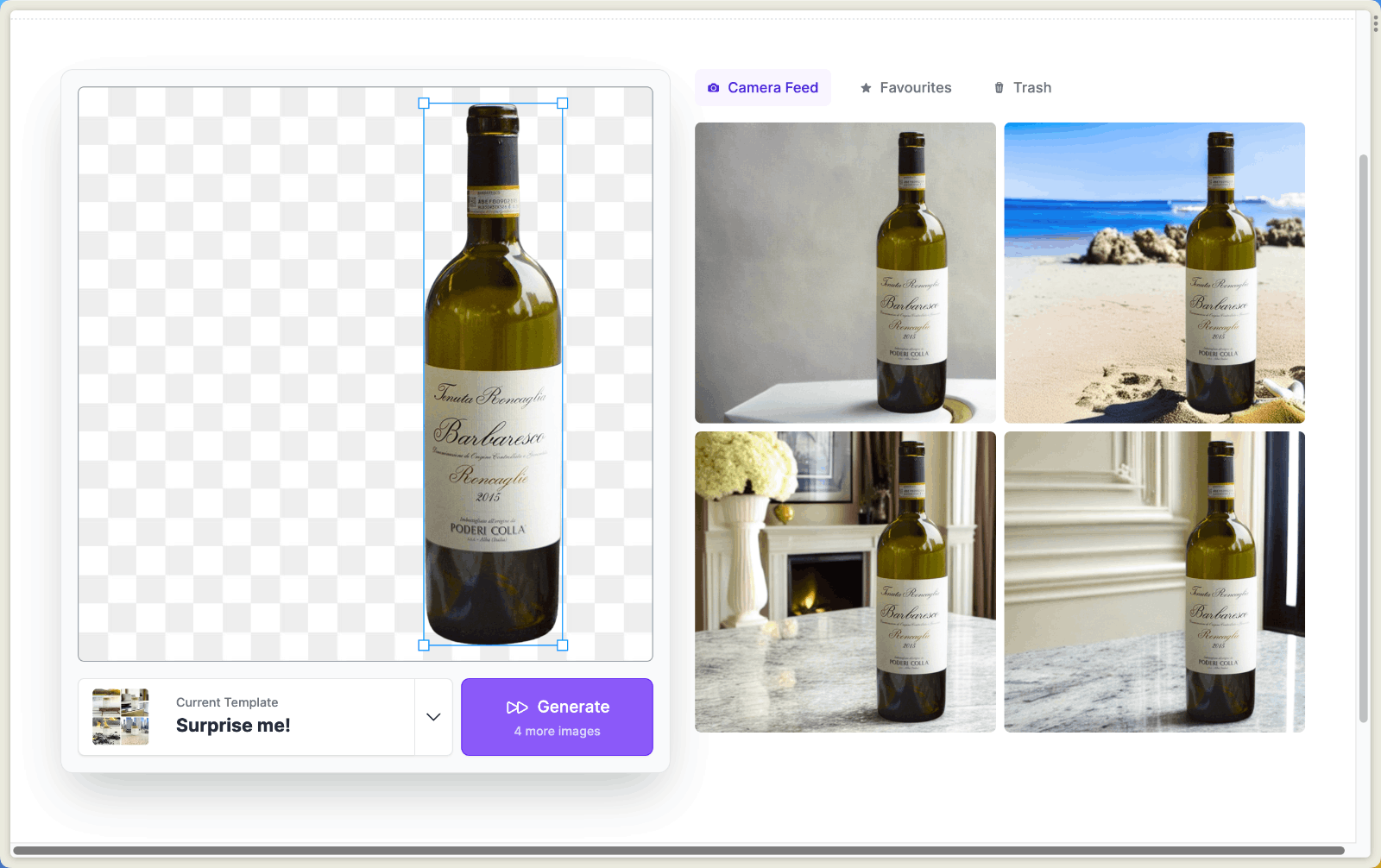Expand the template chevron dropdown
Viewport: 1381px width, 868px height.
point(433,717)
